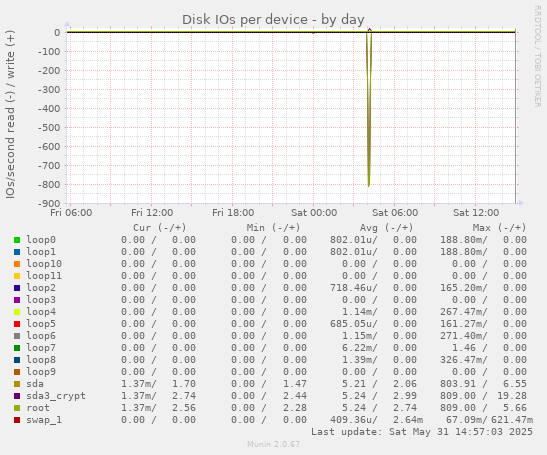Select the loop8 legend label
The width and height of the screenshot is (547, 455).
pyautogui.click(x=41, y=360)
